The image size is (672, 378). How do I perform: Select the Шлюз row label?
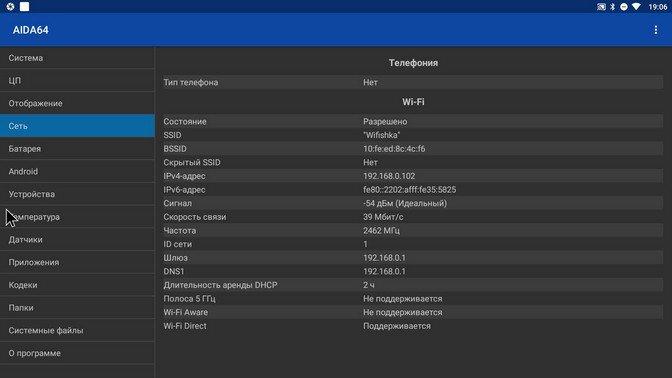[x=175, y=258]
